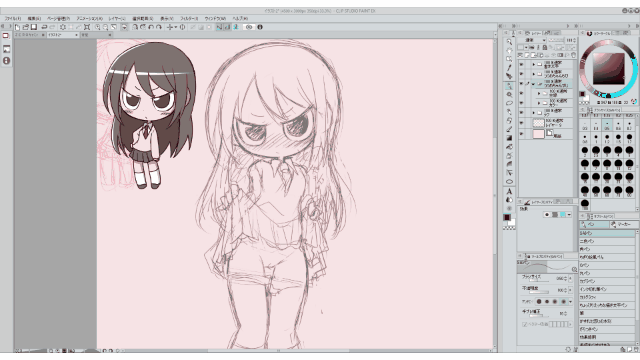Select the brush tool in tool palette
The width and height of the screenshot is (640, 360).
pyautogui.click(x=509, y=129)
